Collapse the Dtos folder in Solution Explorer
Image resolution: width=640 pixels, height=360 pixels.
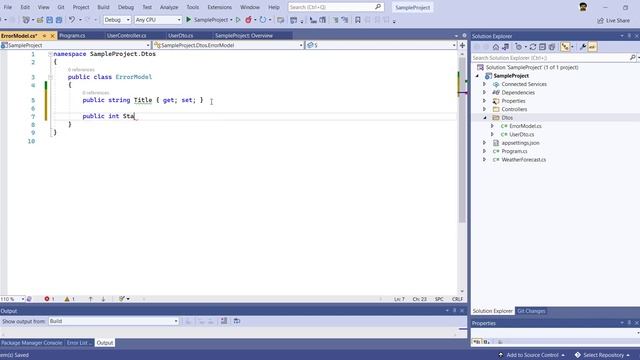tap(484, 118)
